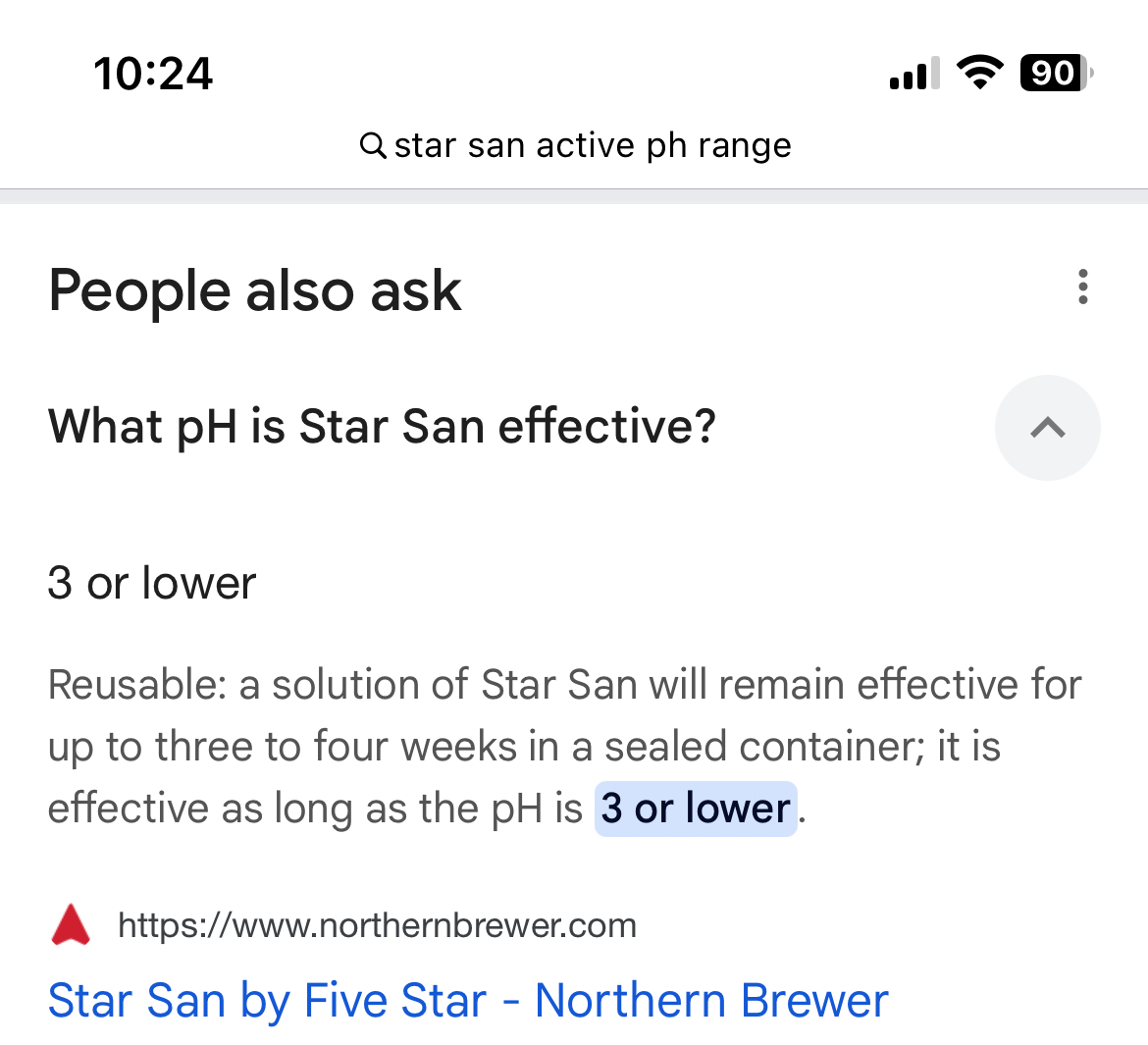Screen dimensions: 1148x1045
Task: Tap the cellular signal bars icon
Action: point(913,74)
